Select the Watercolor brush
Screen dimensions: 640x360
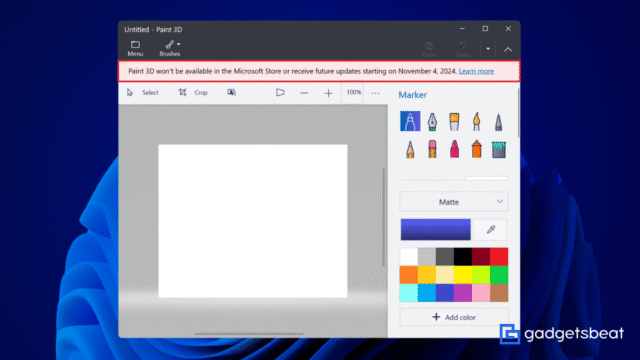click(476, 121)
